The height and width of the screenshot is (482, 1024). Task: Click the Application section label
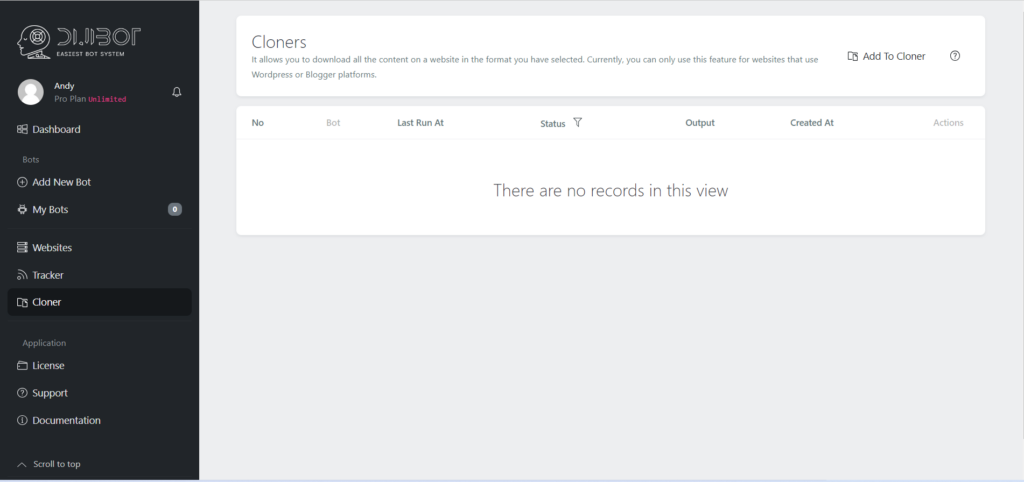coord(44,343)
